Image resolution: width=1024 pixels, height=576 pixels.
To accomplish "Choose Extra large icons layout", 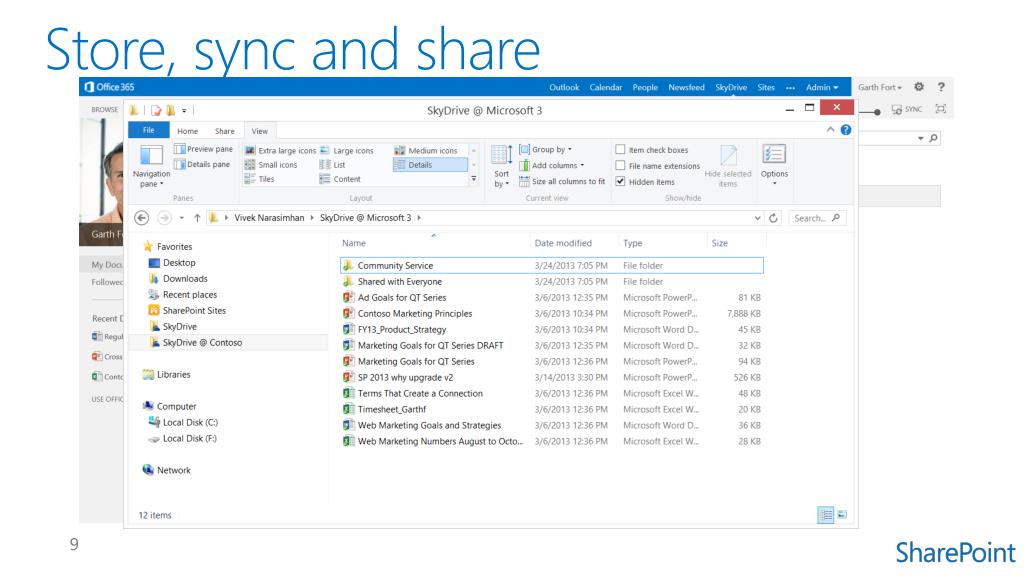I will click(280, 150).
